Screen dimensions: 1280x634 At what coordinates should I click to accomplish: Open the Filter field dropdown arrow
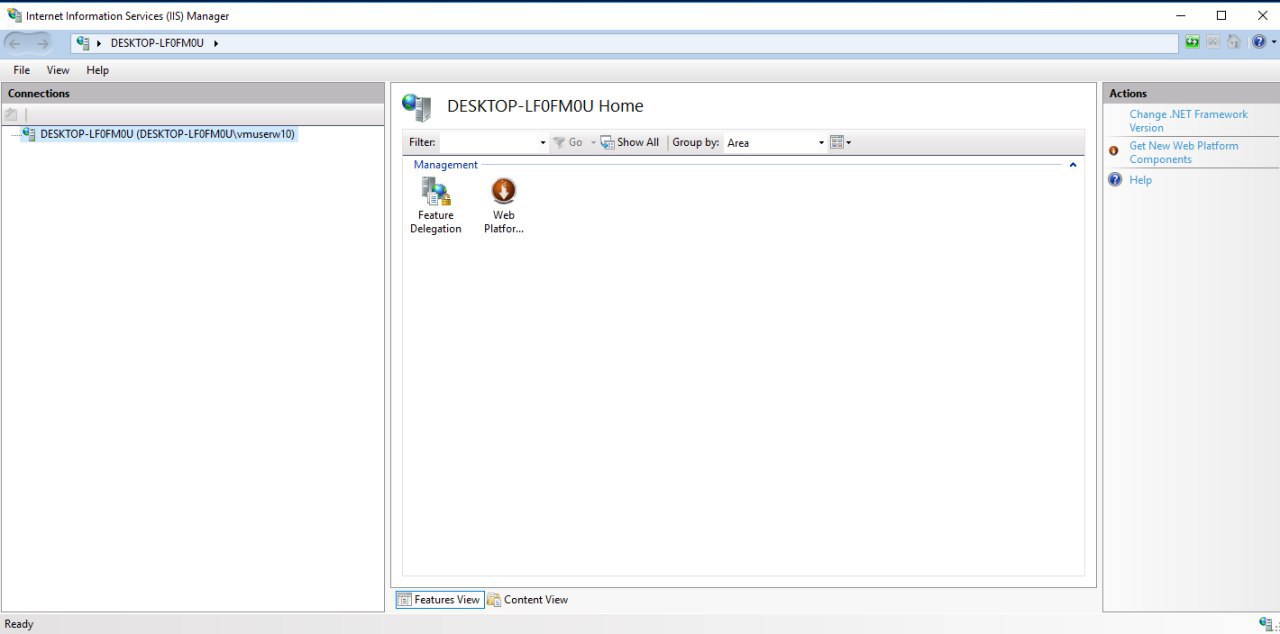point(543,143)
